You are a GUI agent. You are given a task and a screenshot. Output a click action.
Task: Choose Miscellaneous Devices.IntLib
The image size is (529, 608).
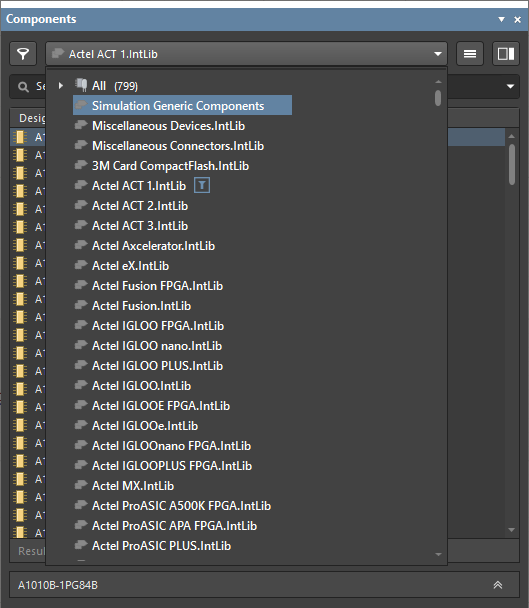point(168,126)
